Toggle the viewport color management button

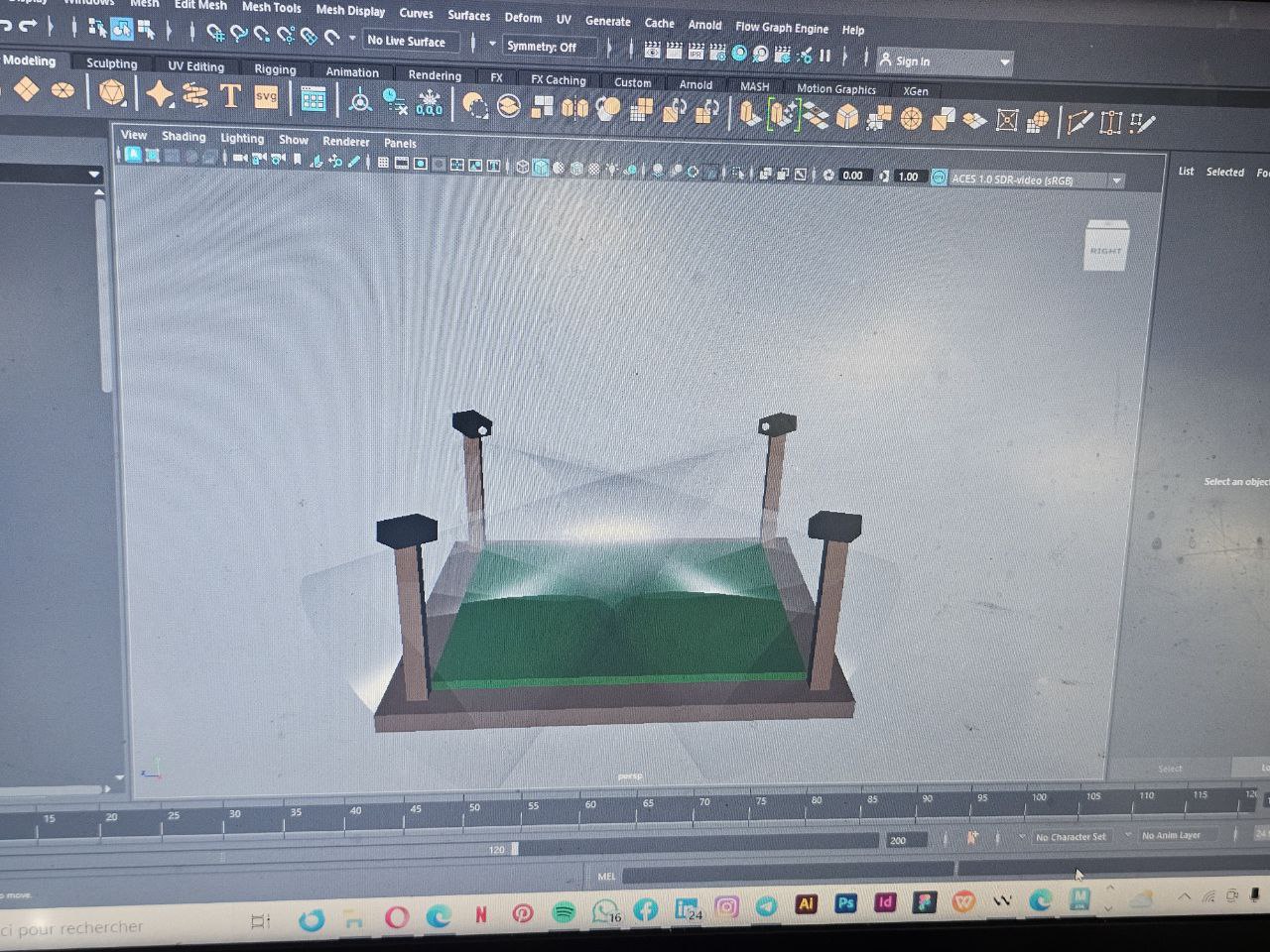click(939, 178)
